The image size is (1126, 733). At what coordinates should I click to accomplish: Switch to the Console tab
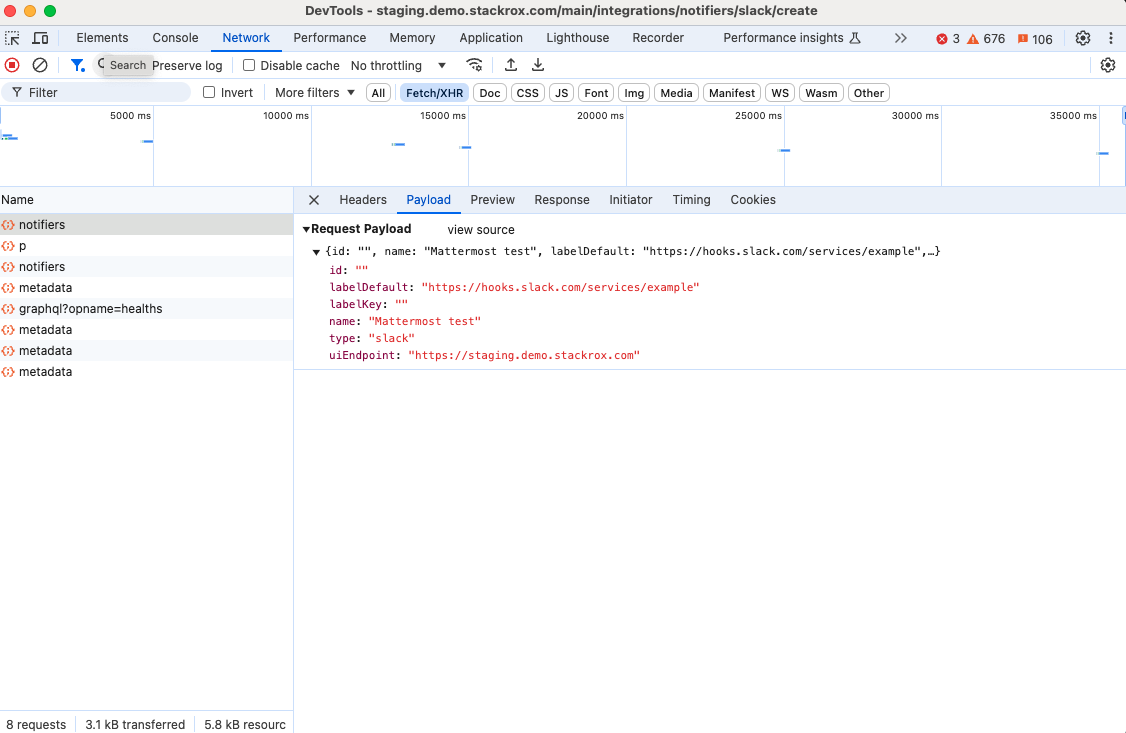[175, 38]
